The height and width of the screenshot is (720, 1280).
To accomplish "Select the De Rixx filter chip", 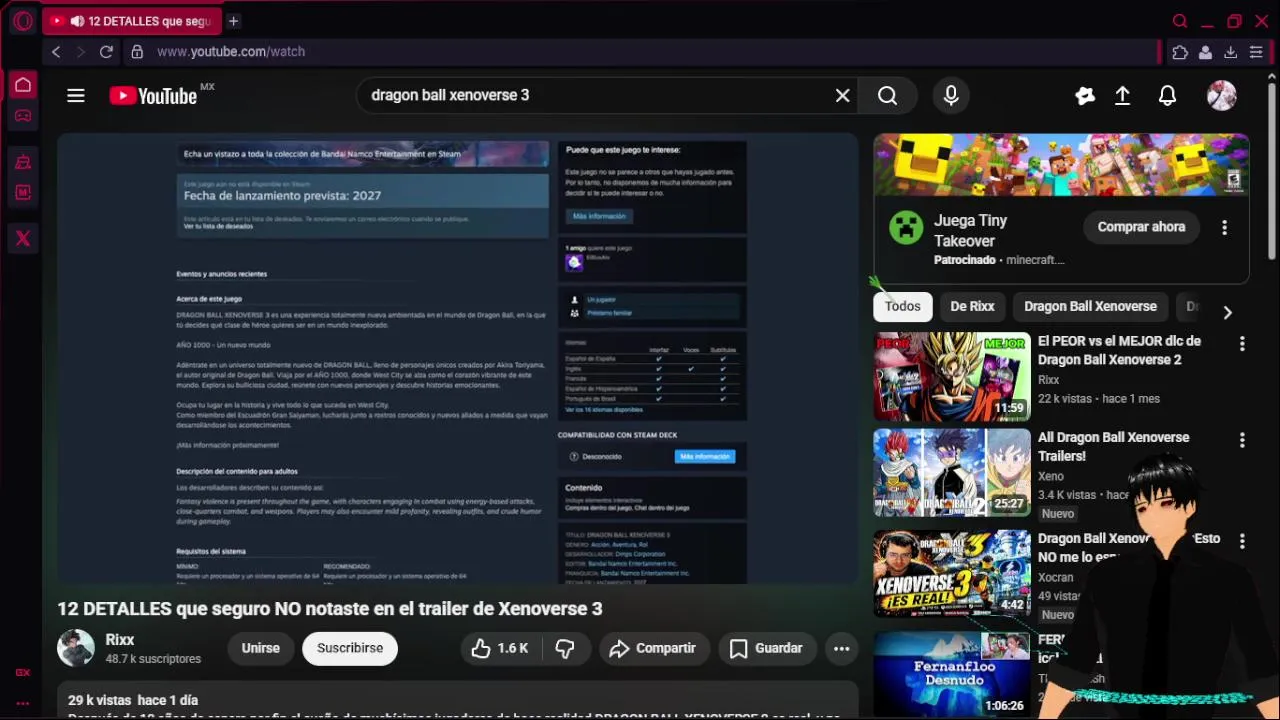I will (x=972, y=306).
